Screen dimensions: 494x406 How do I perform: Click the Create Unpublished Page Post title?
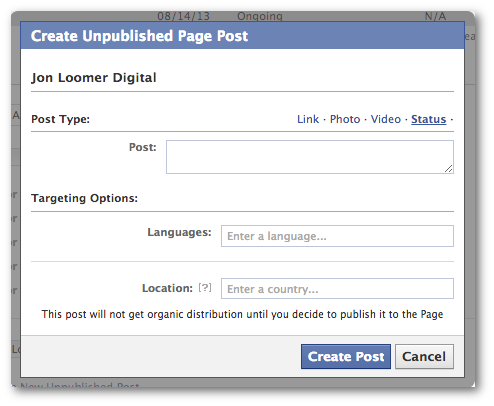pos(139,36)
